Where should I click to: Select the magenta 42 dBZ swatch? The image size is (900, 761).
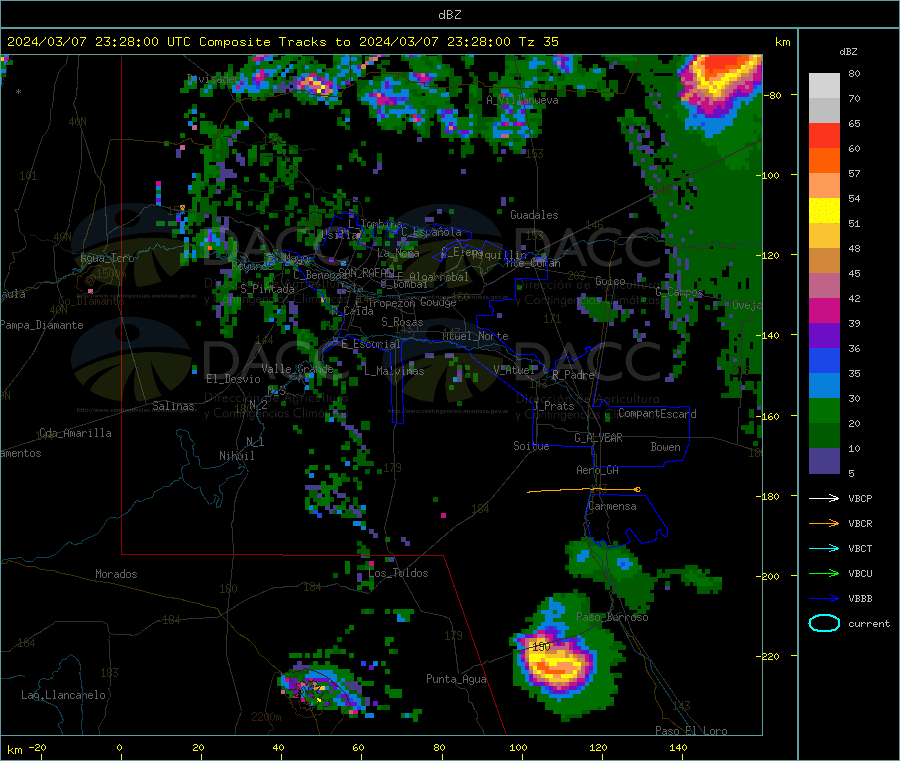point(824,310)
